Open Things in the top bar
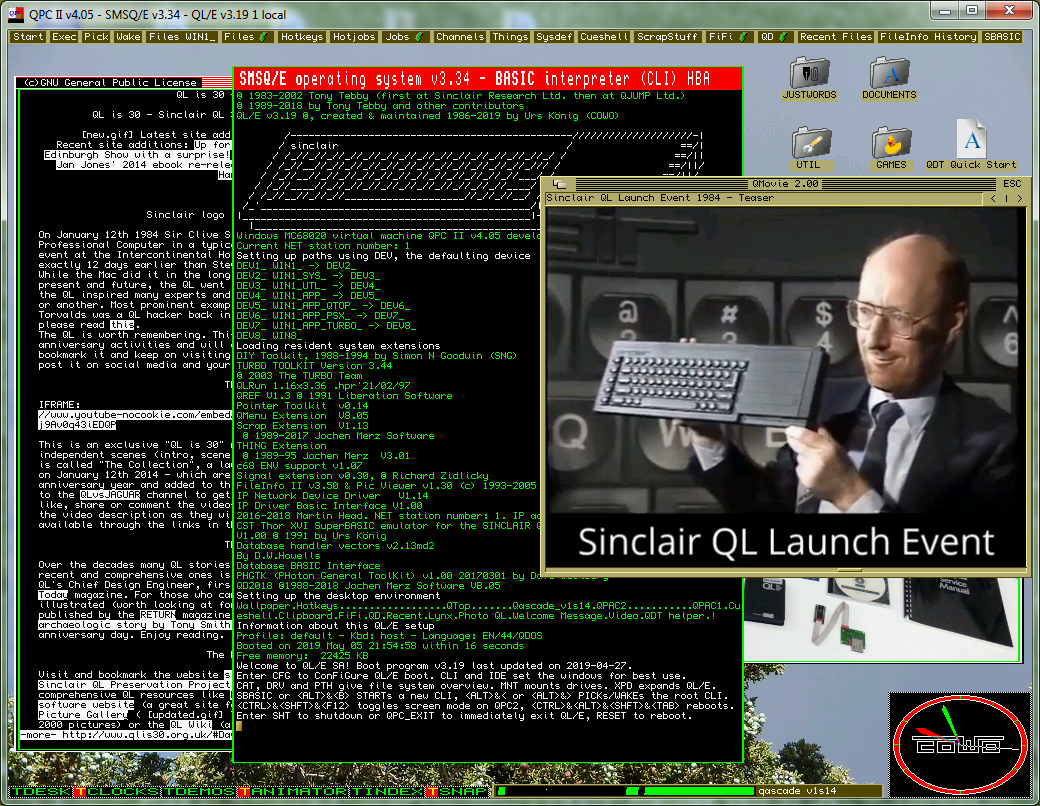This screenshot has width=1040, height=806. [510, 37]
